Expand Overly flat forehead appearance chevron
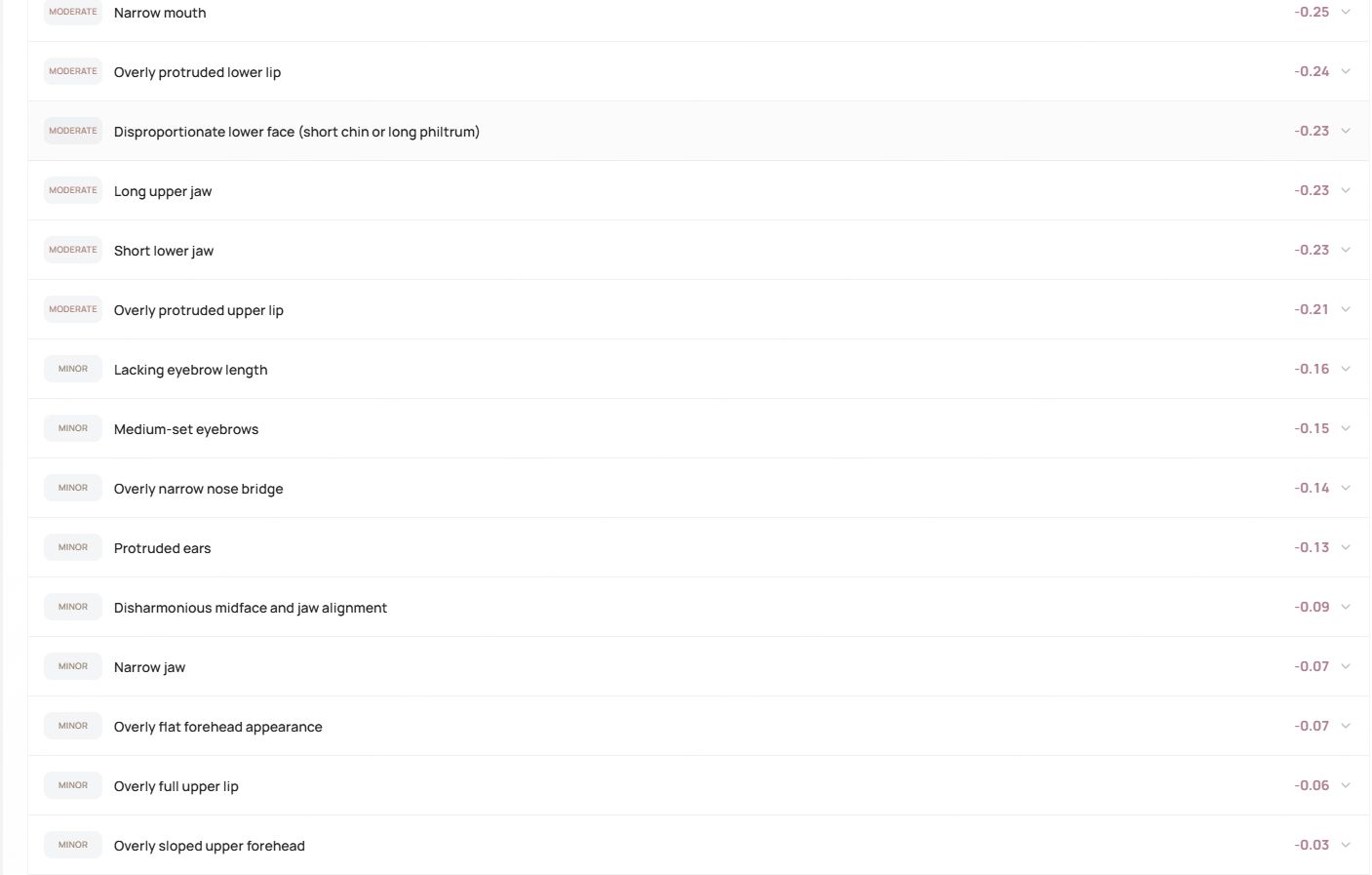1372x875 pixels. pyautogui.click(x=1346, y=727)
